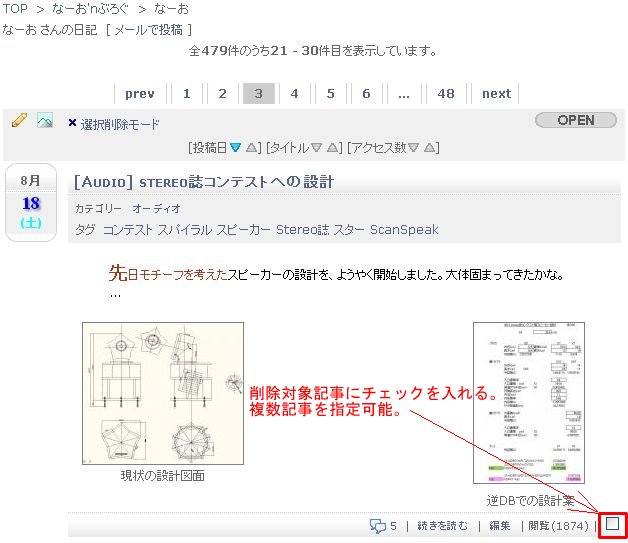Sort by title descending arrow

click(317, 148)
